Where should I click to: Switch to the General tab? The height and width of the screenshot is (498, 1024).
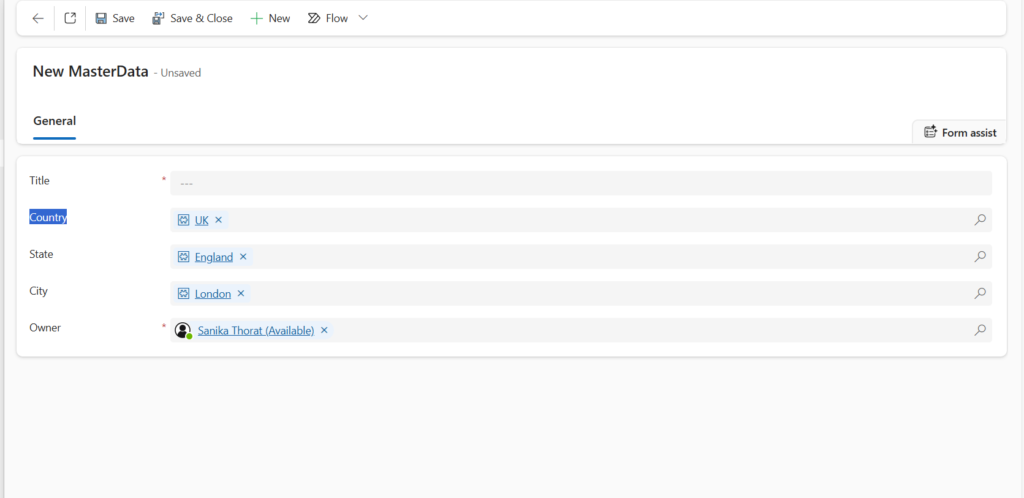tap(54, 121)
